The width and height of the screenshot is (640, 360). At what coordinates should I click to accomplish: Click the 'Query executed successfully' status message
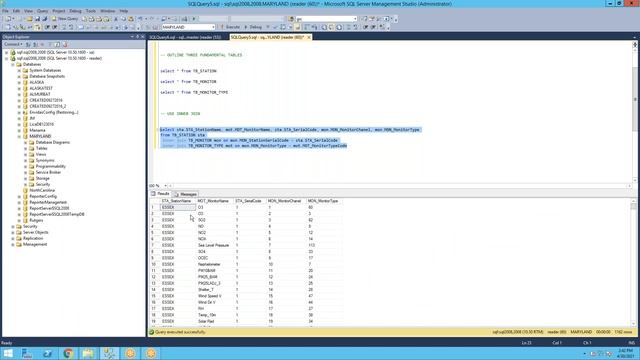180,332
